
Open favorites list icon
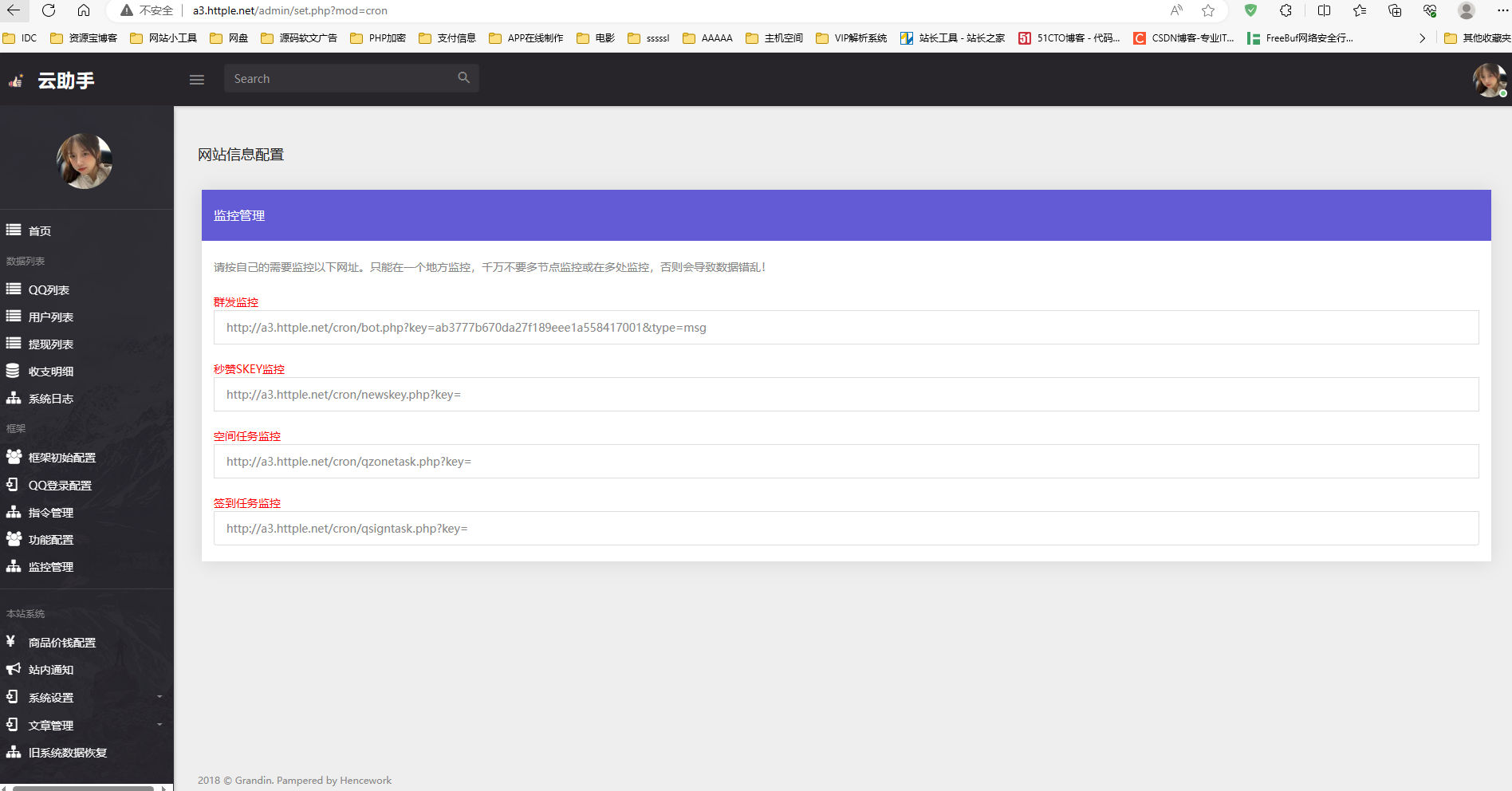pos(1360,10)
